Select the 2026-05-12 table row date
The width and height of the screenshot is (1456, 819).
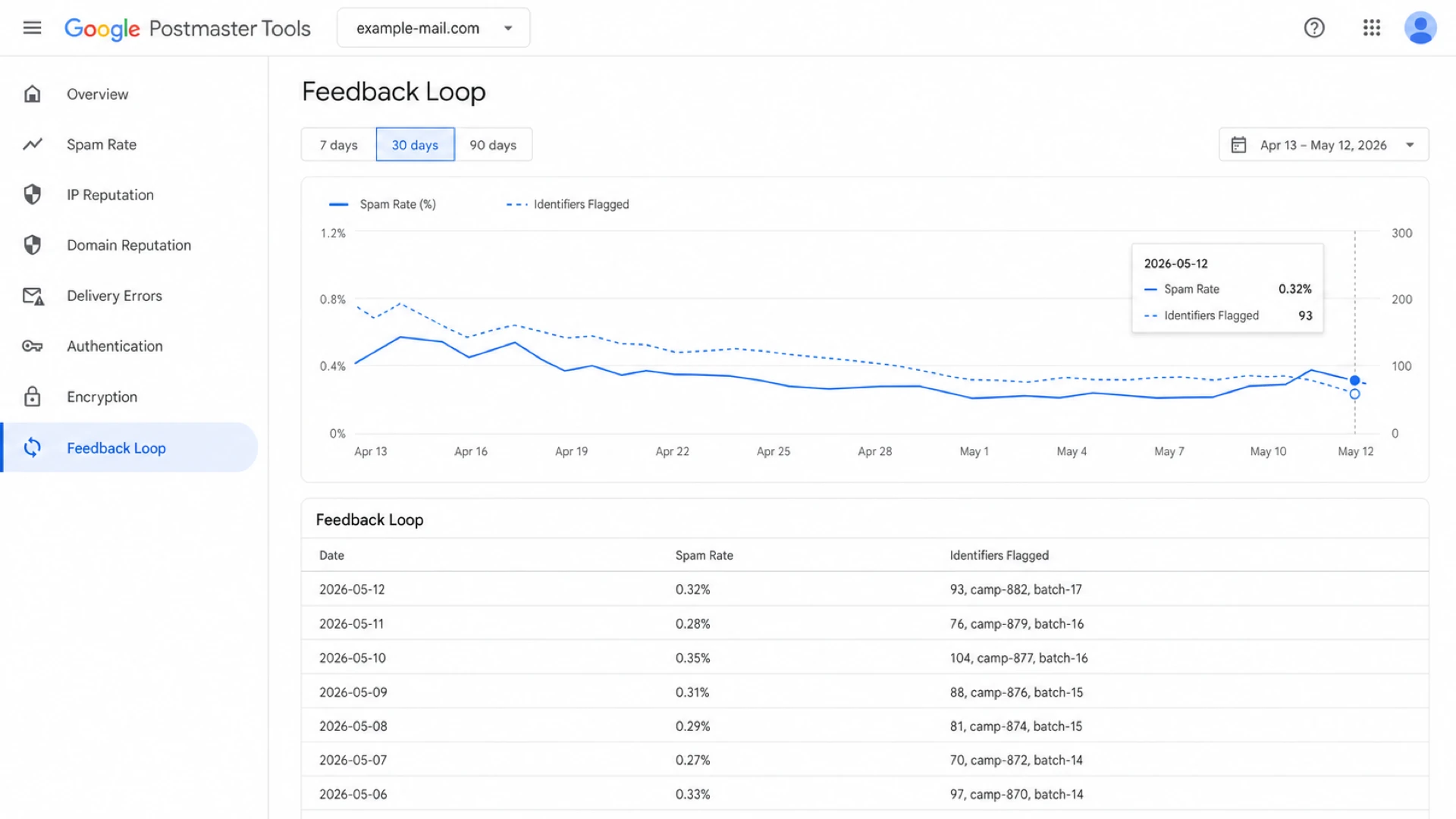tap(352, 589)
